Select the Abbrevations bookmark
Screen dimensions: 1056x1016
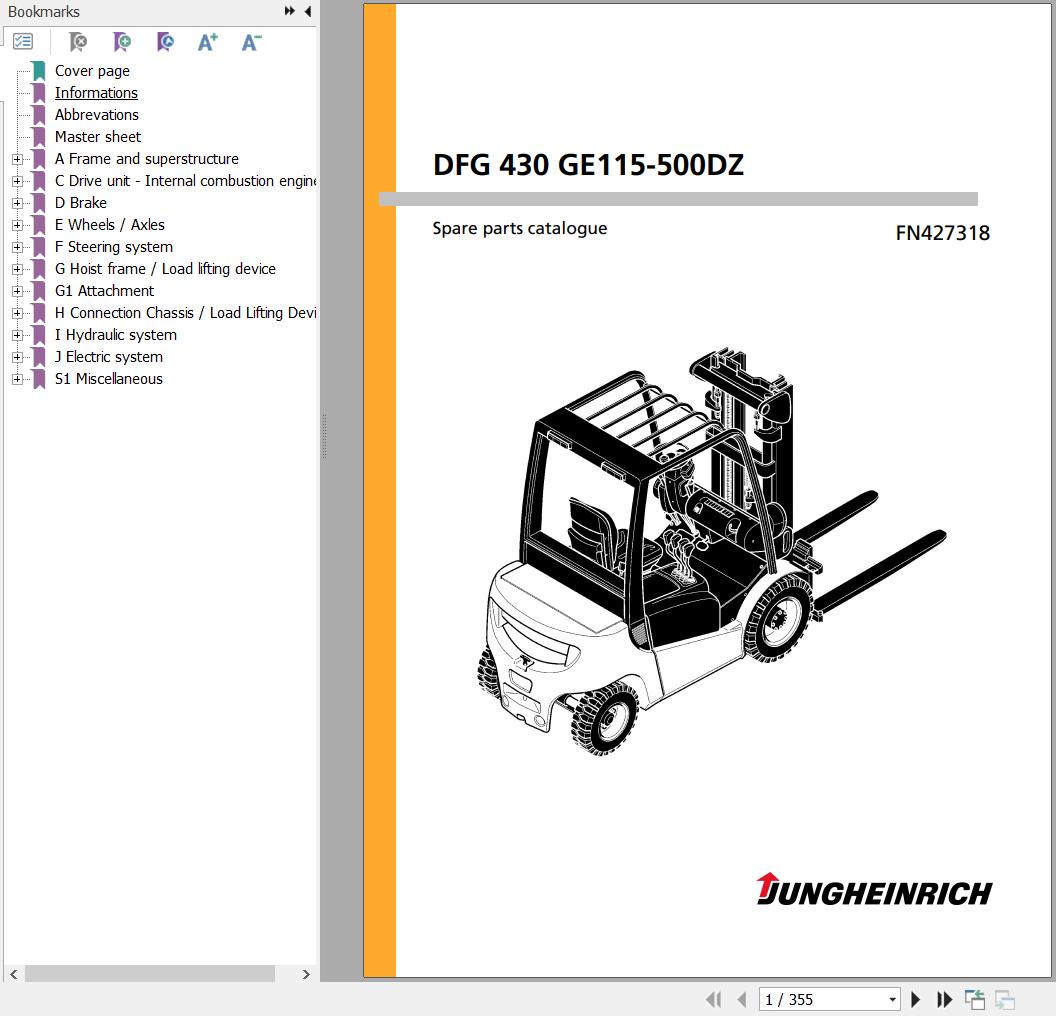coord(96,115)
